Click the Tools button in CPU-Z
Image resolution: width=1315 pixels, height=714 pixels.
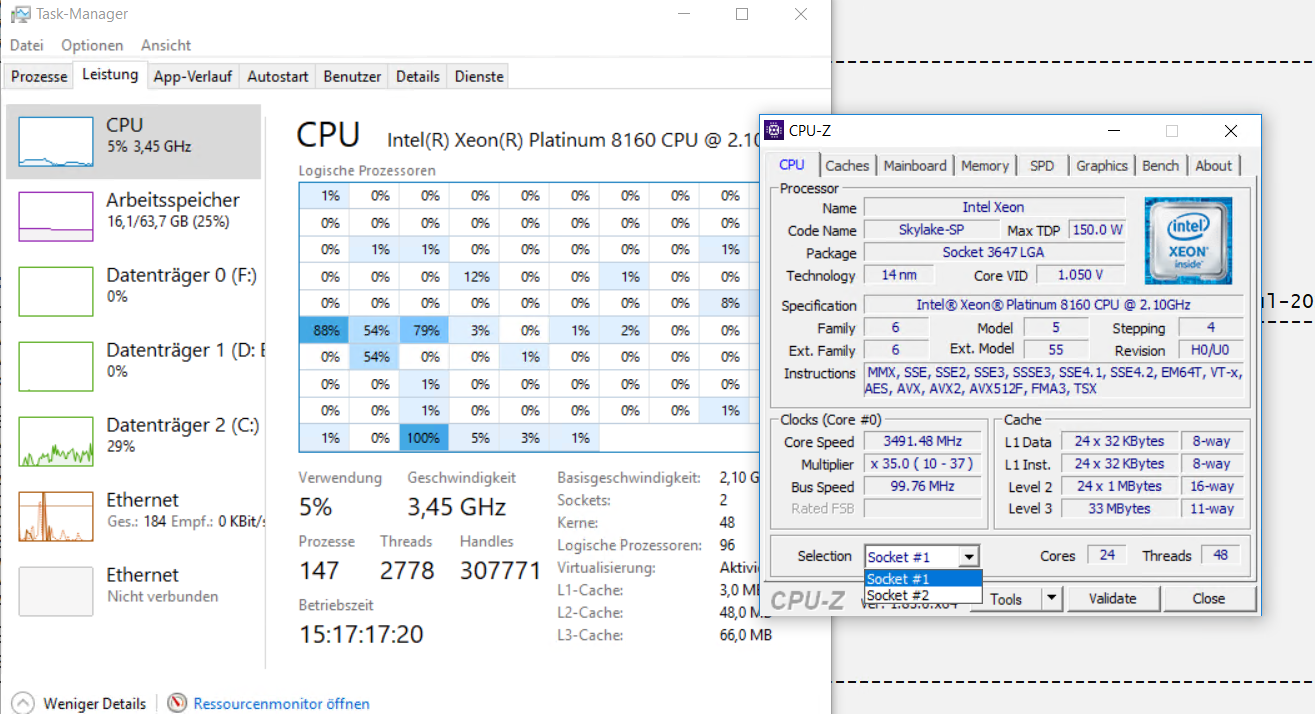1006,599
